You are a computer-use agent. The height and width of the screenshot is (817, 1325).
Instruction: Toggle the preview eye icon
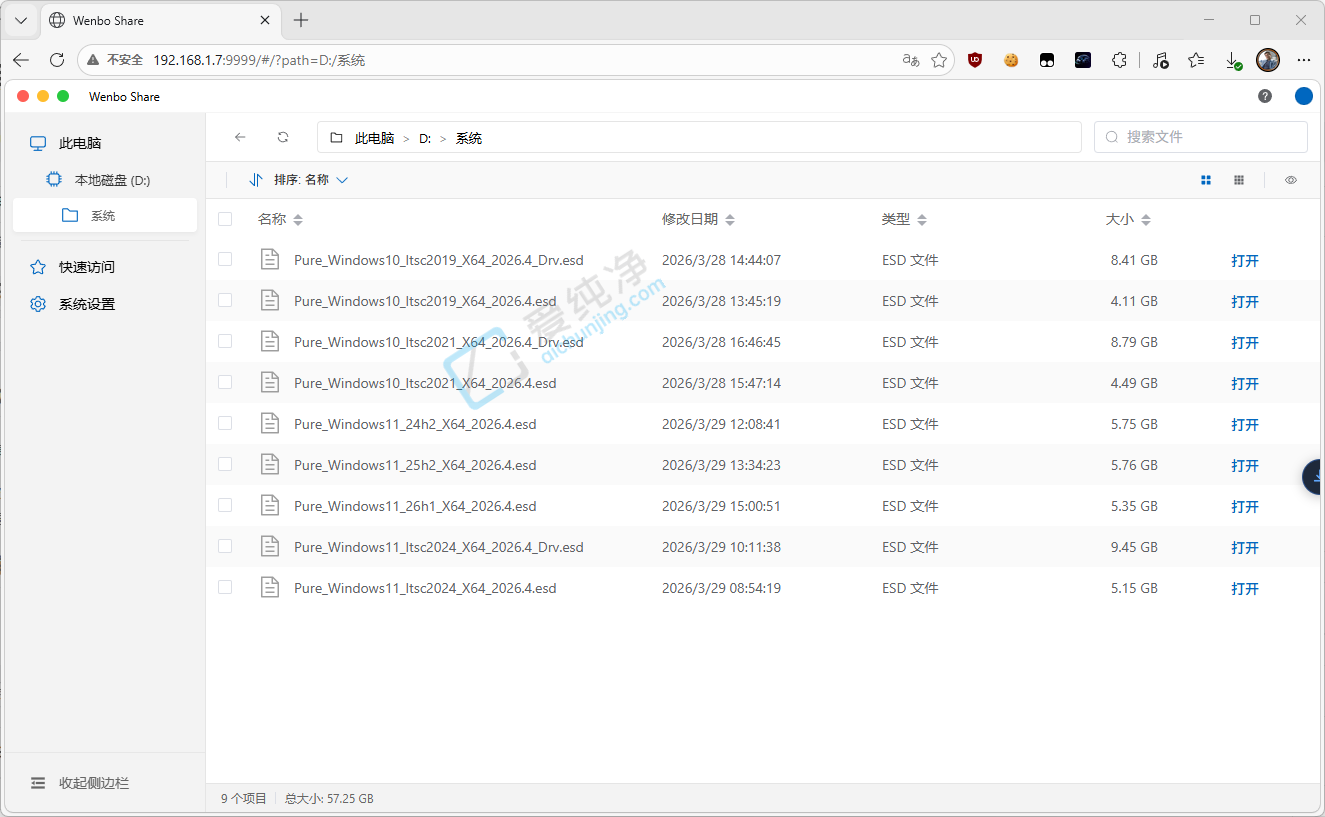(1291, 180)
